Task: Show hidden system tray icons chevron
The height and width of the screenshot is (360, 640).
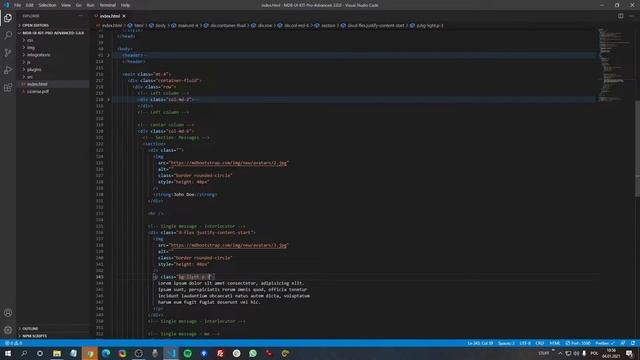Action: coord(560,353)
